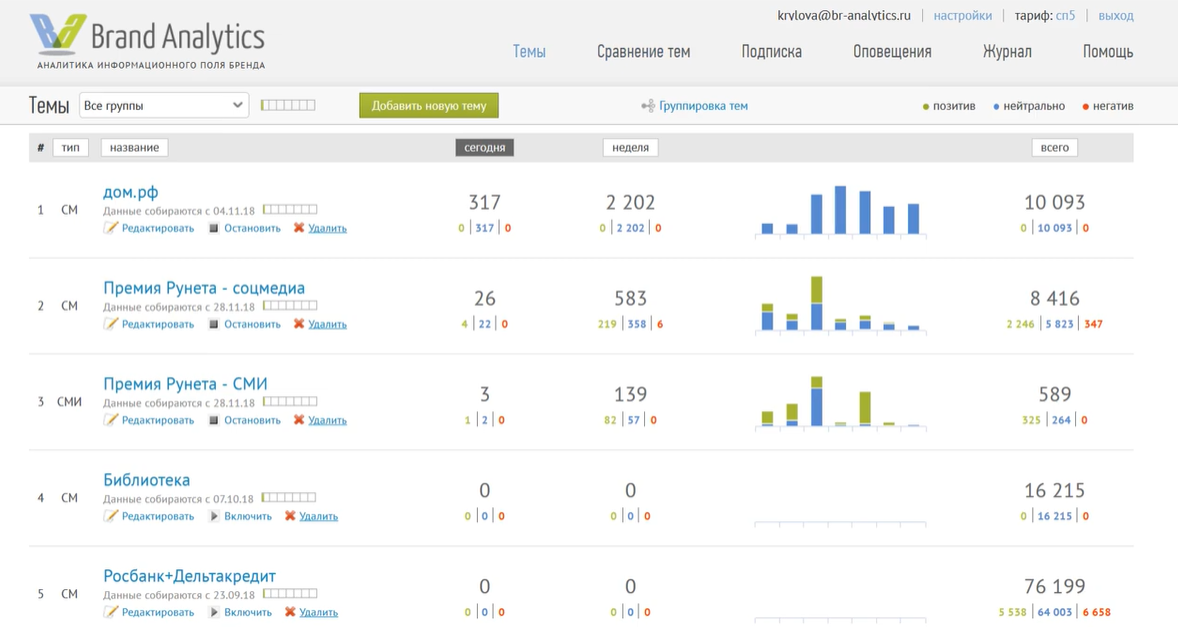Click the выход logout link
Image resolution: width=1178 pixels, height=627 pixels.
pos(1116,15)
